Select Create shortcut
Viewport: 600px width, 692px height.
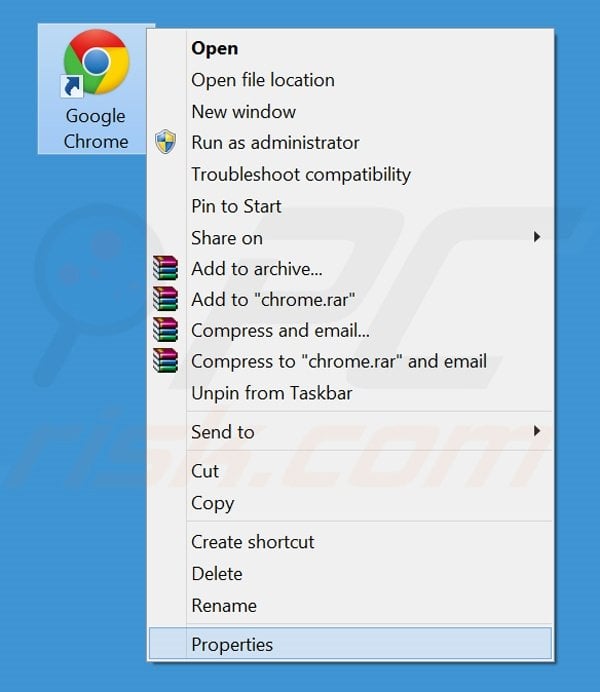click(351, 542)
